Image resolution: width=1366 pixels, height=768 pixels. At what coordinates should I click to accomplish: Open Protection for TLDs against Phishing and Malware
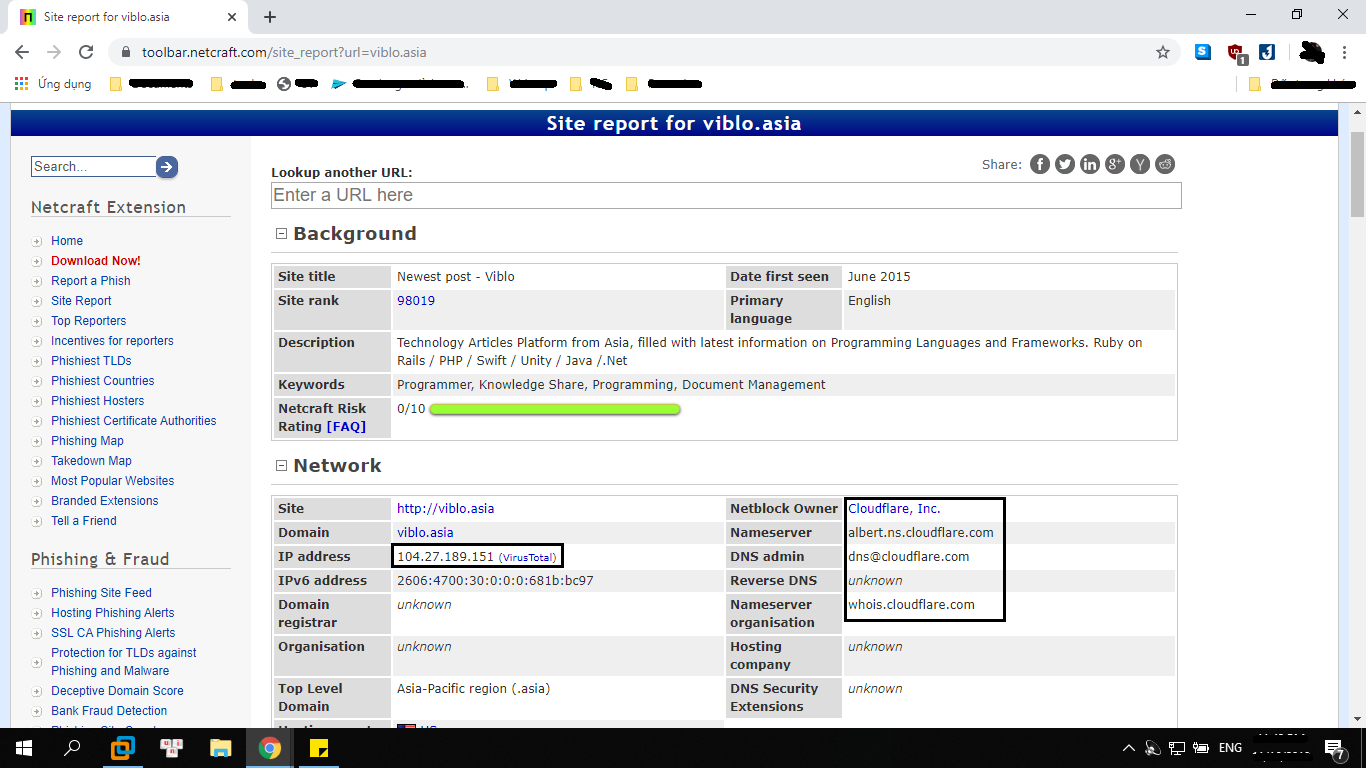click(124, 662)
